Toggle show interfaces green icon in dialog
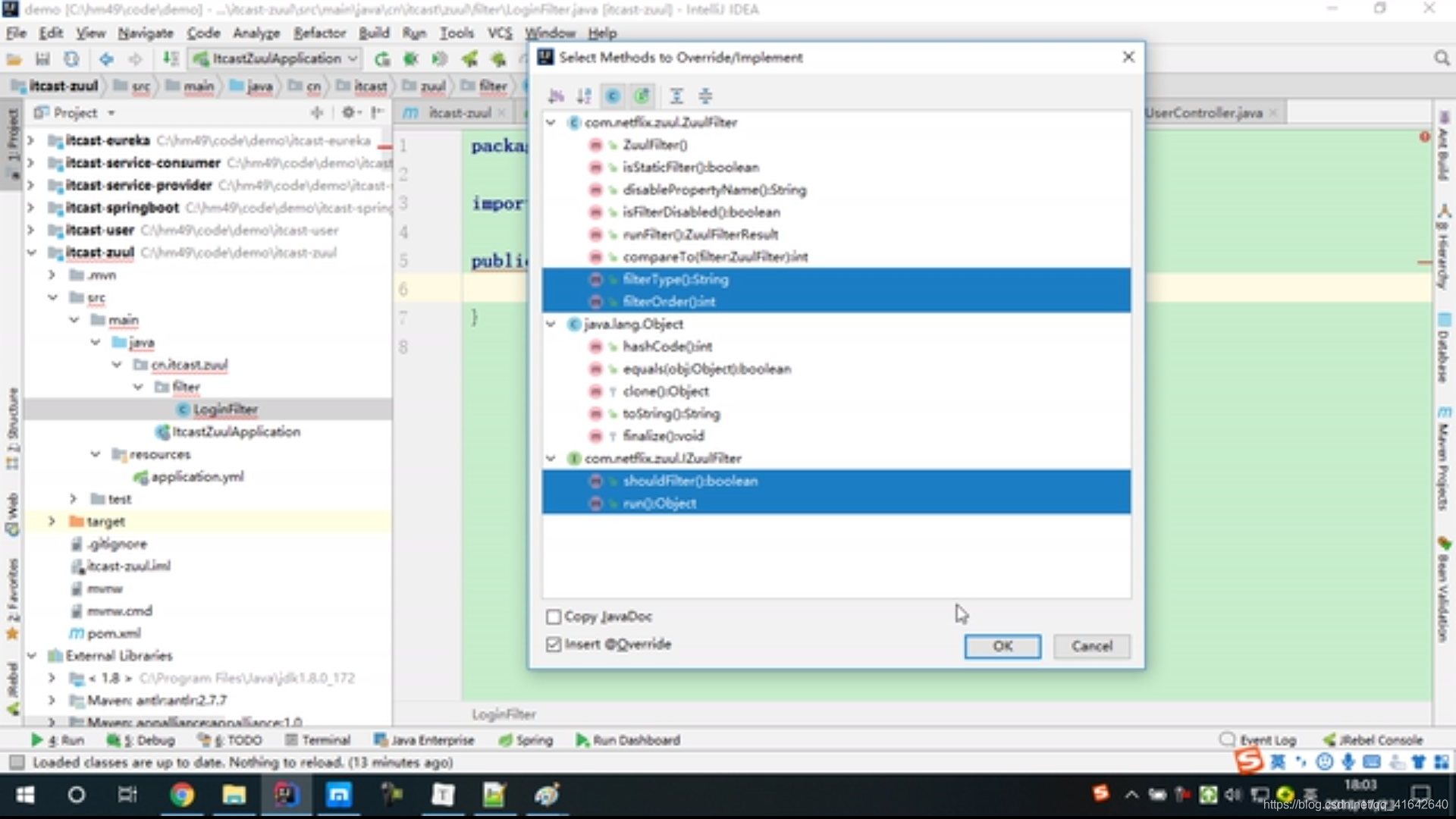 642,96
